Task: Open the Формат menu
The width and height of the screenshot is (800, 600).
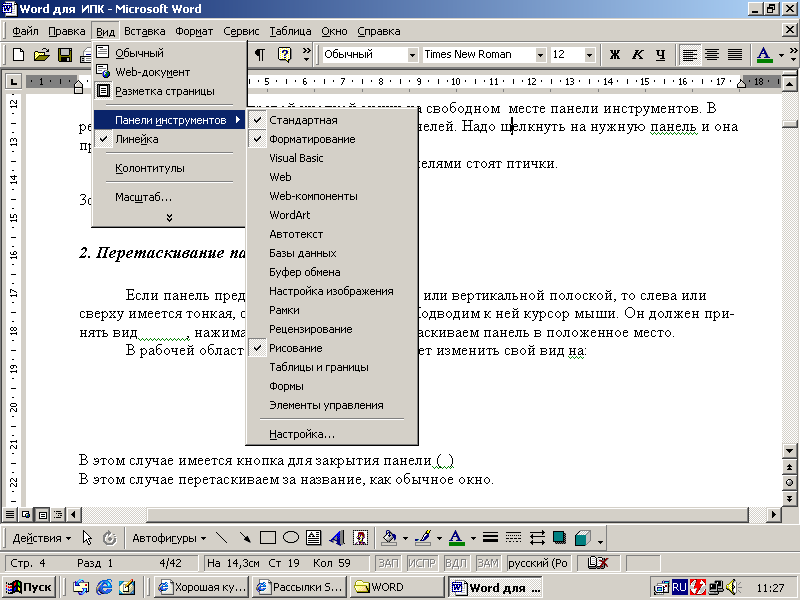Action: coord(194,31)
